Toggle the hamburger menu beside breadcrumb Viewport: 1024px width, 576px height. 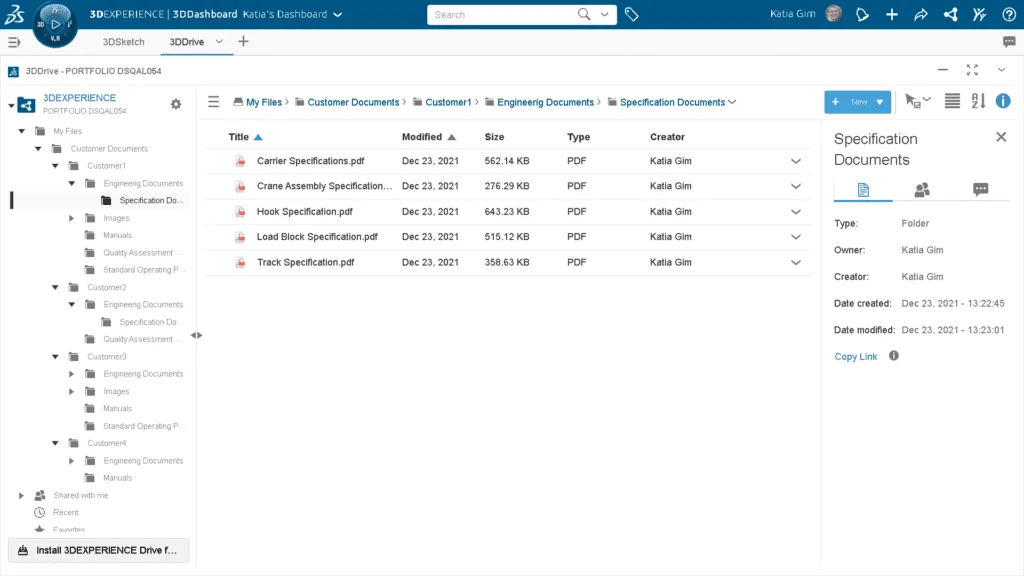click(x=213, y=102)
